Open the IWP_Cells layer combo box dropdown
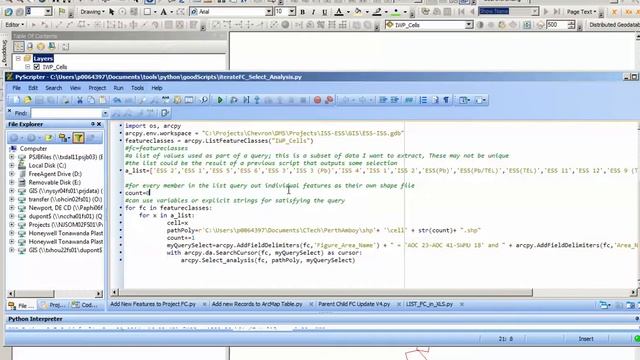Viewport: 640px width, 360px height. 469,25
